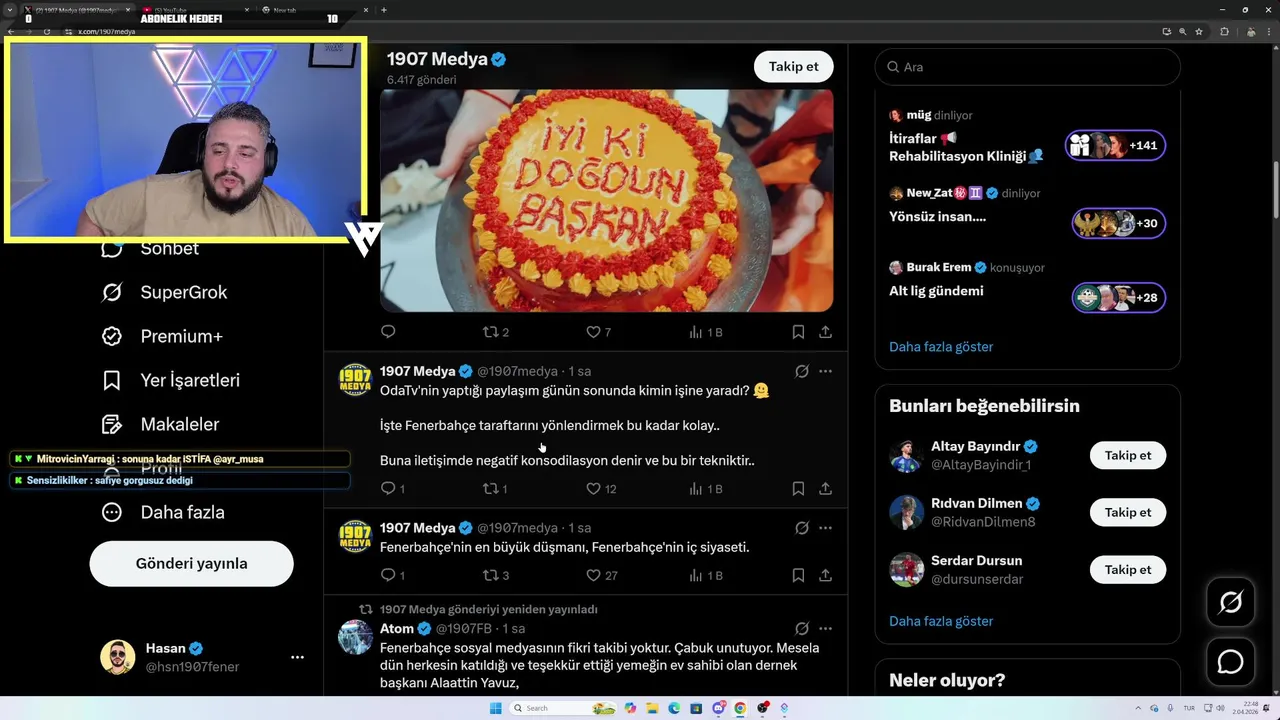
Task: Ask Grok about the Atom post
Action: (x=801, y=629)
